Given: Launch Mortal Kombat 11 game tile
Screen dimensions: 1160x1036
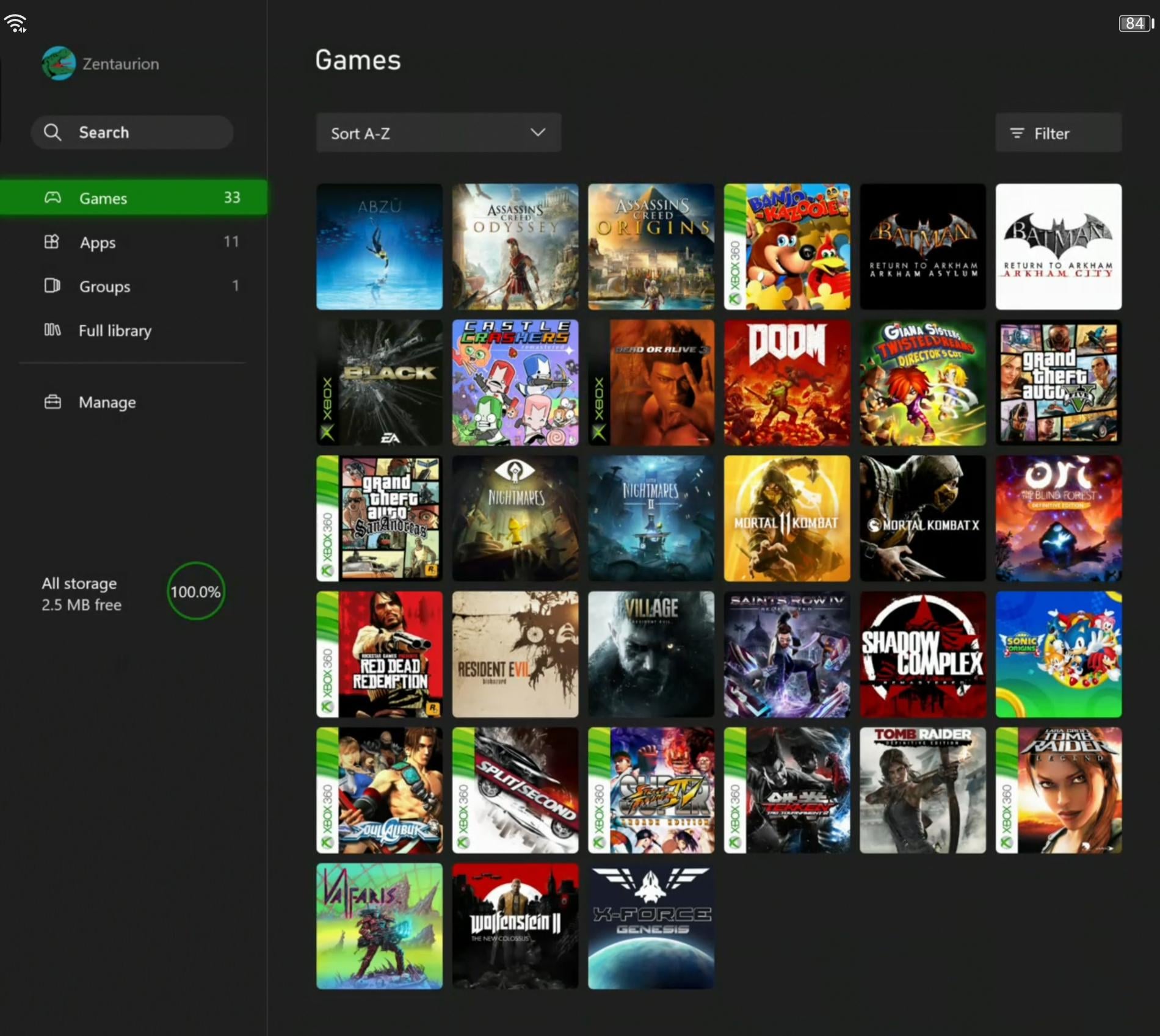Looking at the screenshot, I should click(786, 518).
